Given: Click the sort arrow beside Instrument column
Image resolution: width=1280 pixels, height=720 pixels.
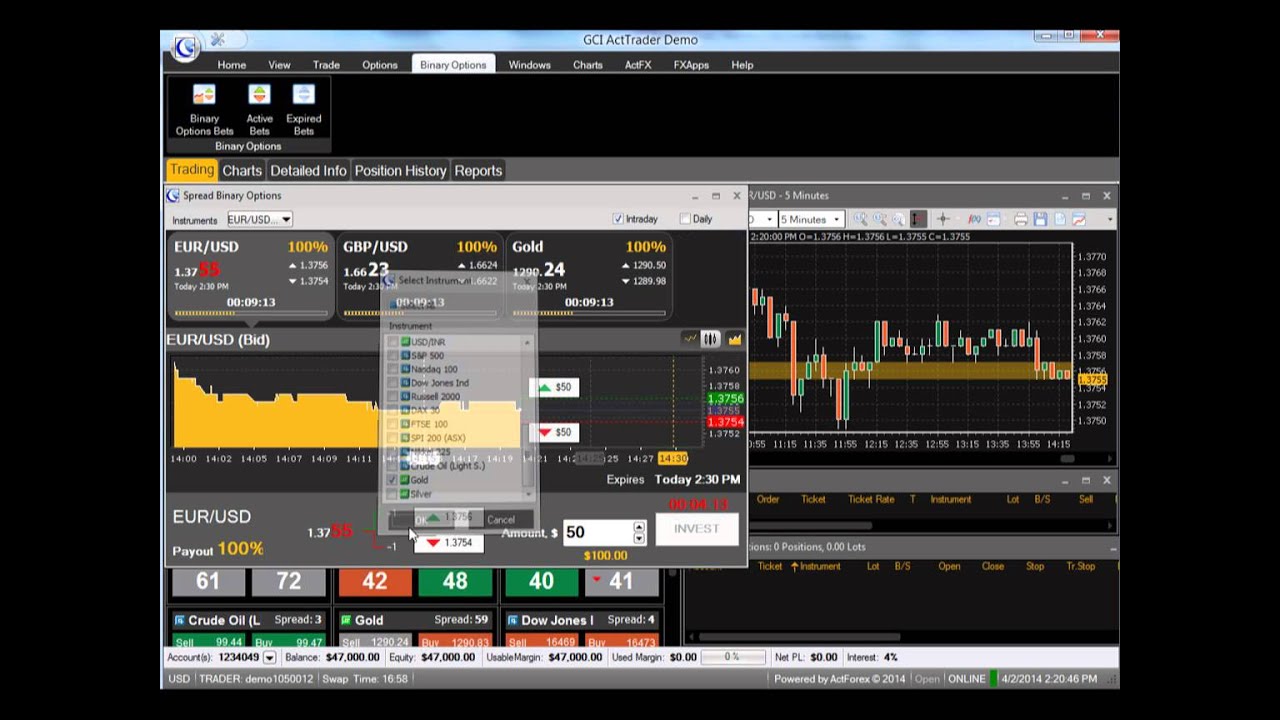Looking at the screenshot, I should pos(795,566).
